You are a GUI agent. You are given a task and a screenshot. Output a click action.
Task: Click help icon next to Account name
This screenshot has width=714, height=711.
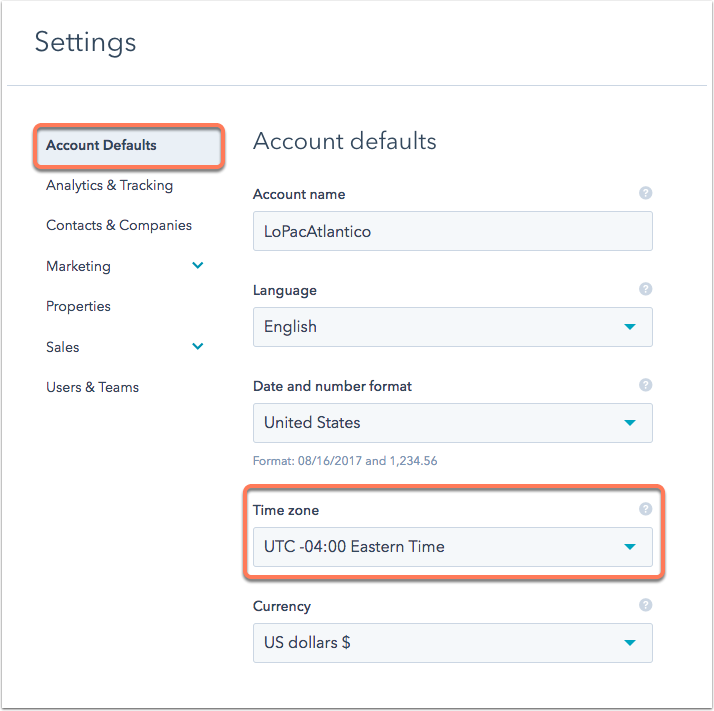pos(645,193)
